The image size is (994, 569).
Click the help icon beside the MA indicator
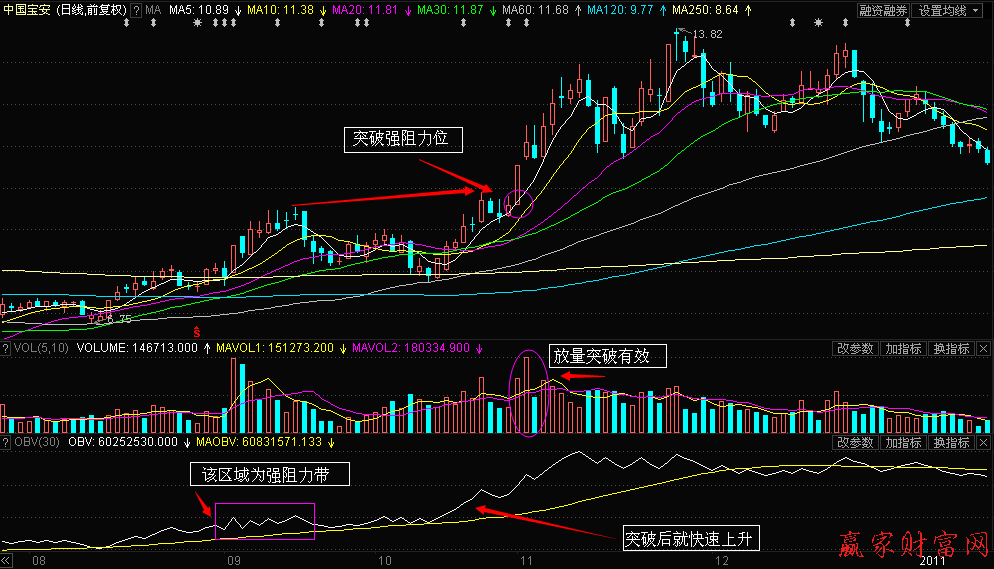(137, 10)
